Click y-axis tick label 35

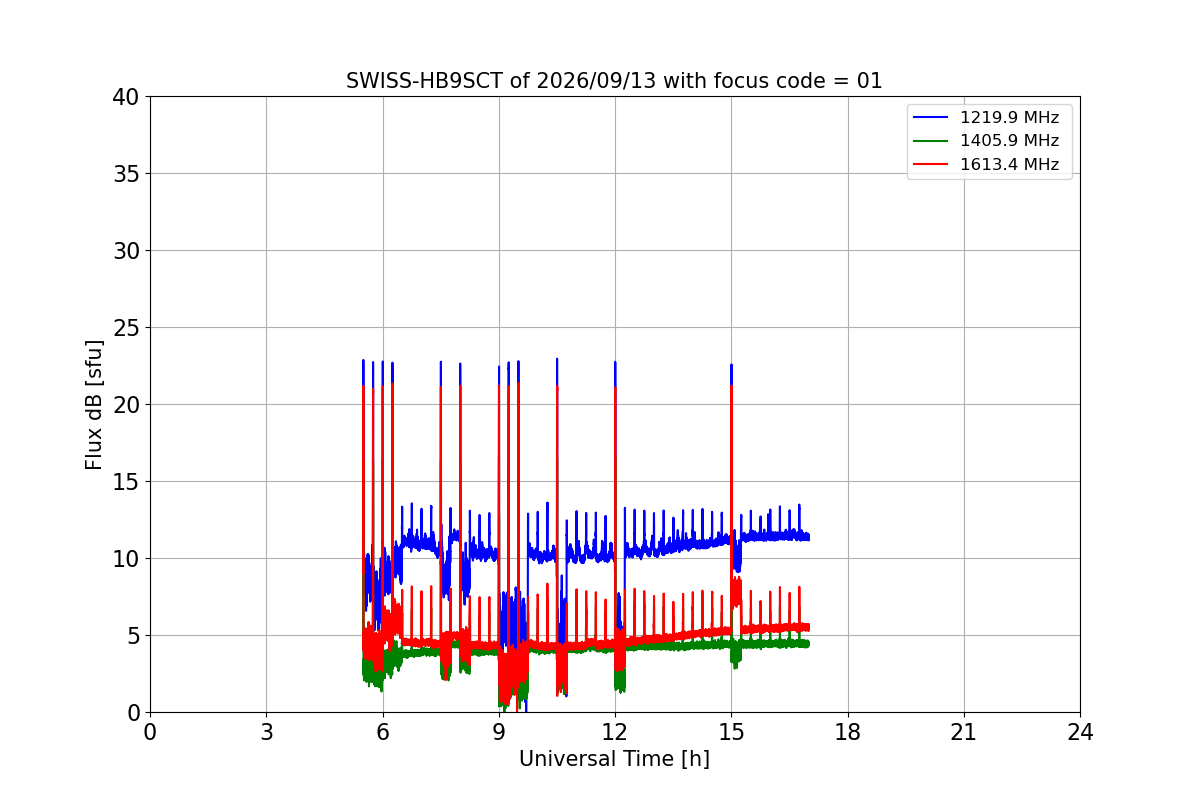pos(126,174)
